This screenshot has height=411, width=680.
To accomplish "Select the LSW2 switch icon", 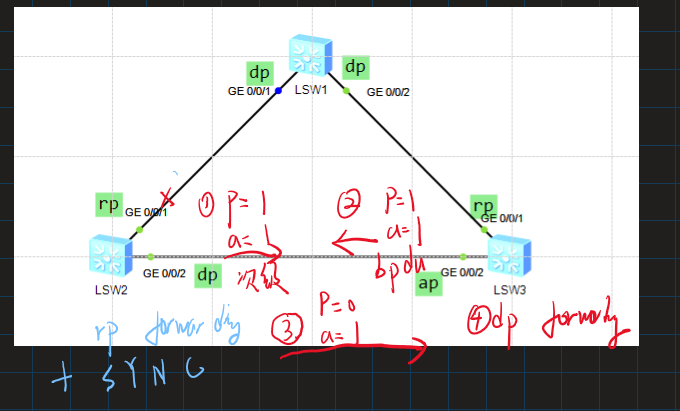I will pyautogui.click(x=111, y=255).
